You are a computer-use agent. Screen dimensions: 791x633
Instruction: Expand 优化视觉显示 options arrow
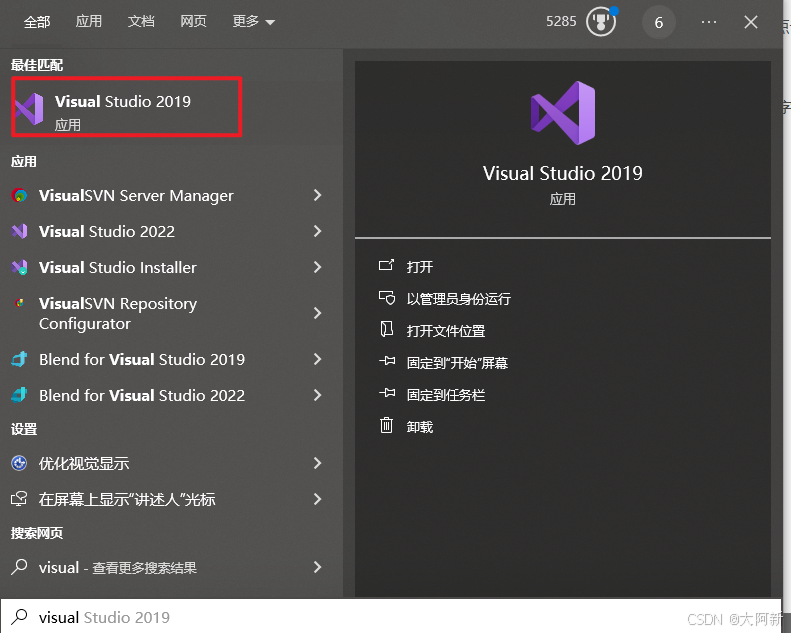pos(317,463)
